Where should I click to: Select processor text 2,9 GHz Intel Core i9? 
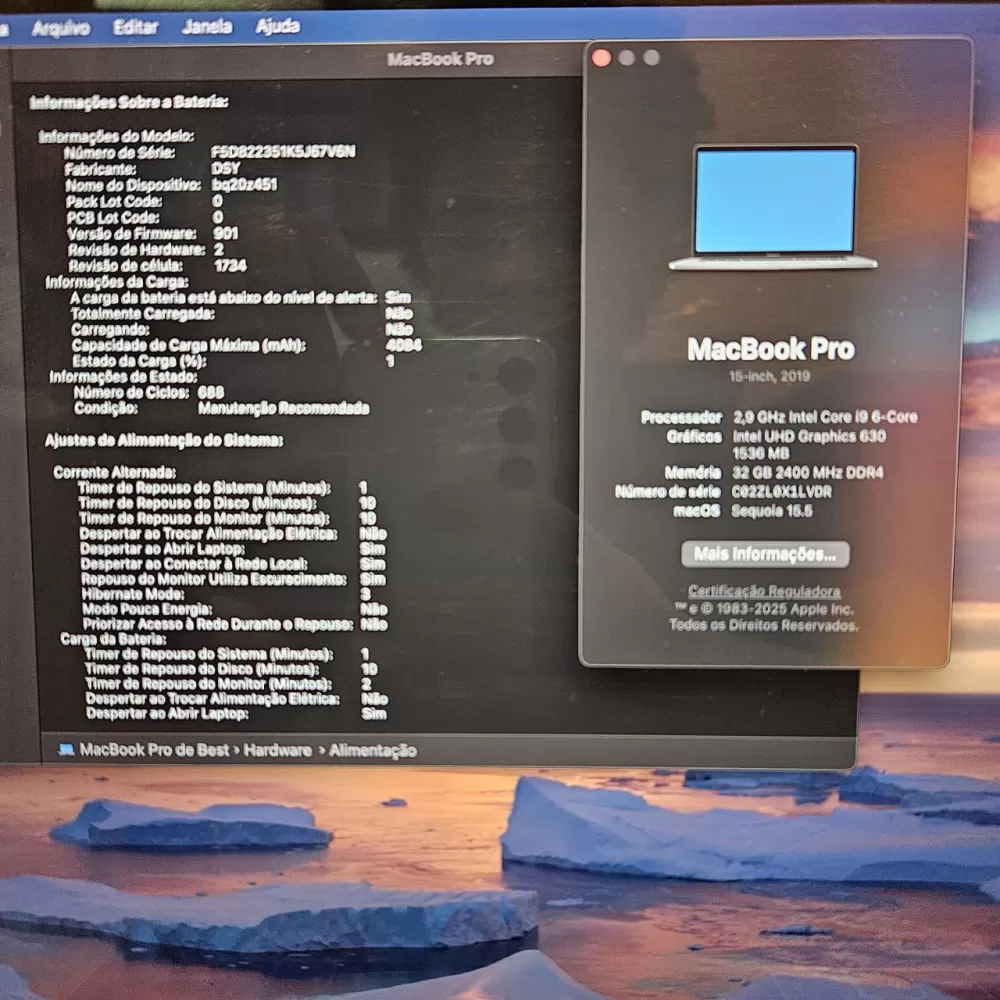point(825,417)
